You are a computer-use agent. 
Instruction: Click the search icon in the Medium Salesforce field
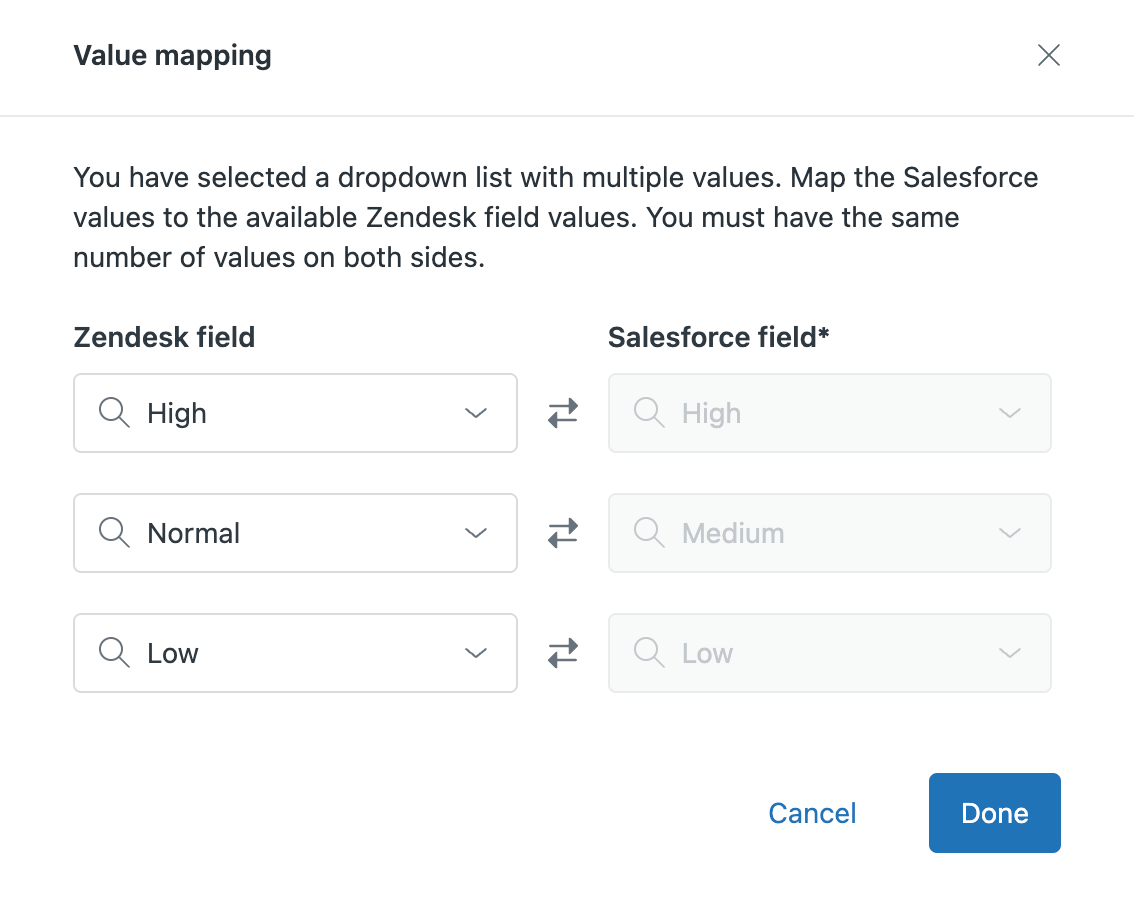click(x=648, y=532)
